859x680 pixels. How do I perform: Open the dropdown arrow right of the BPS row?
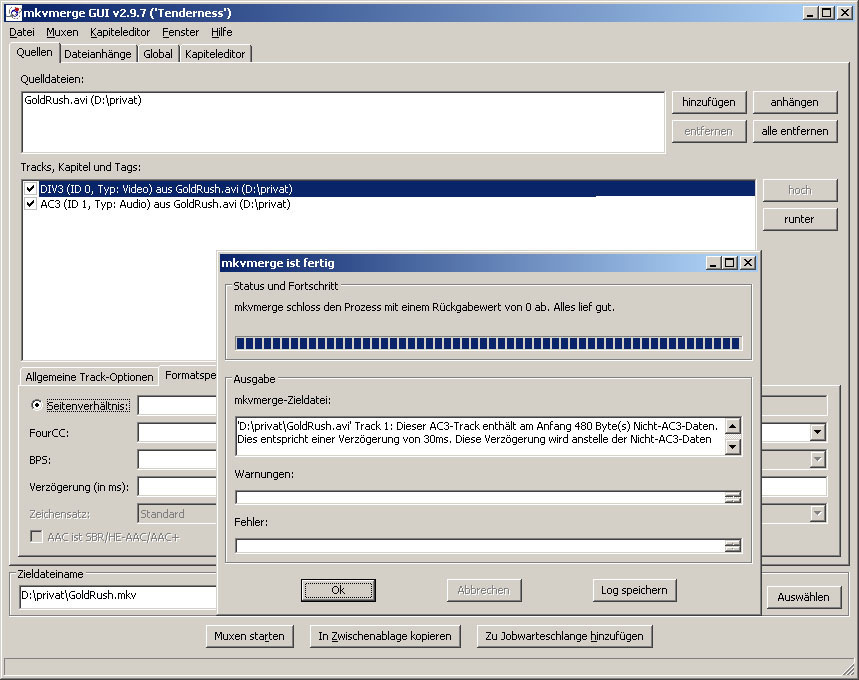click(x=817, y=459)
